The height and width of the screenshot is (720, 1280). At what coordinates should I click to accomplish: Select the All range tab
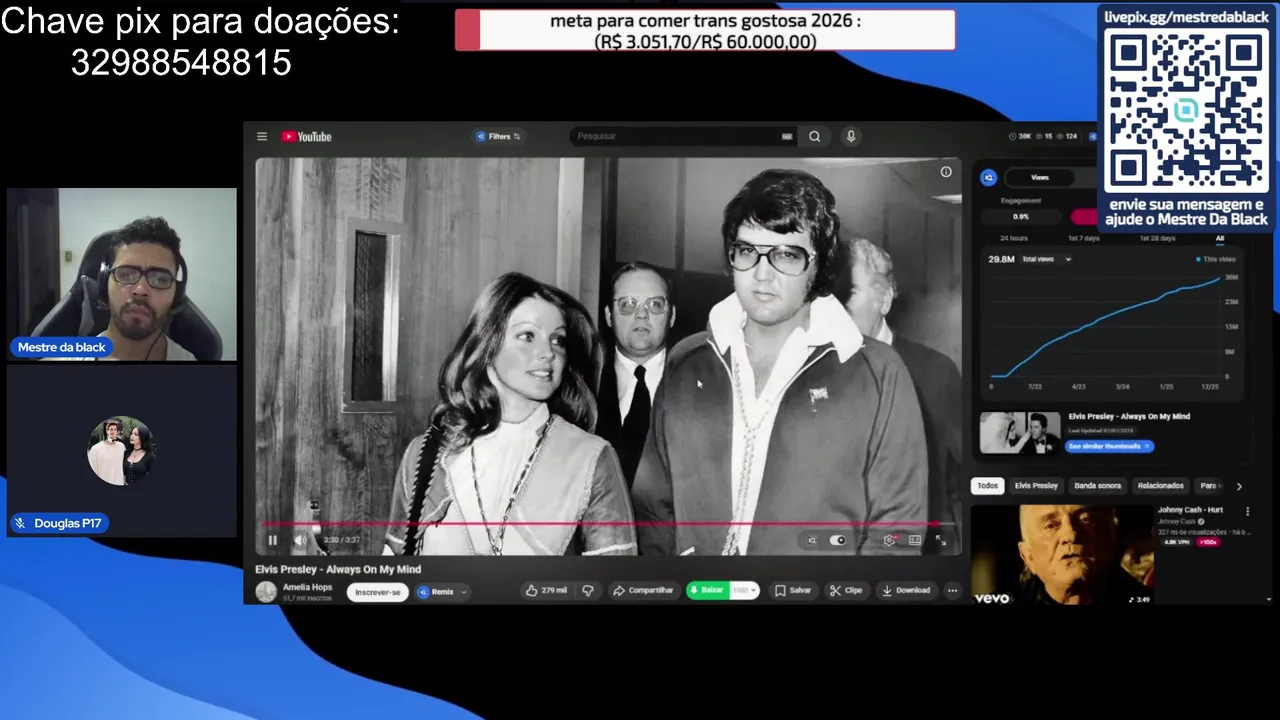(x=1220, y=238)
